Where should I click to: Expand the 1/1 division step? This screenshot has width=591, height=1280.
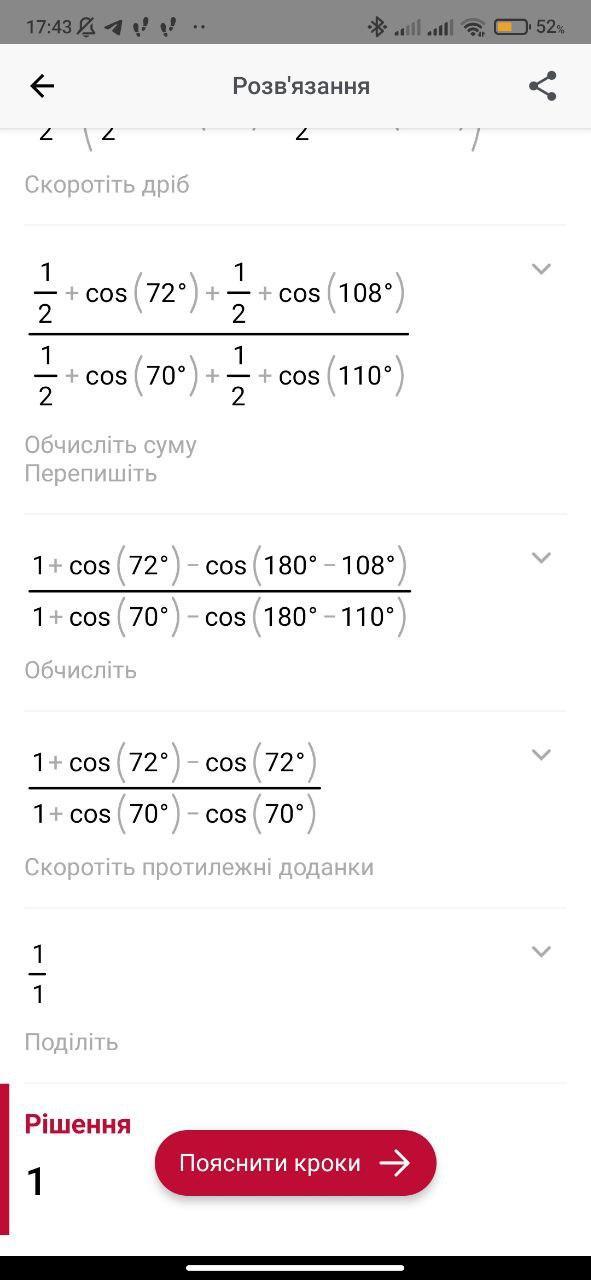(x=541, y=952)
